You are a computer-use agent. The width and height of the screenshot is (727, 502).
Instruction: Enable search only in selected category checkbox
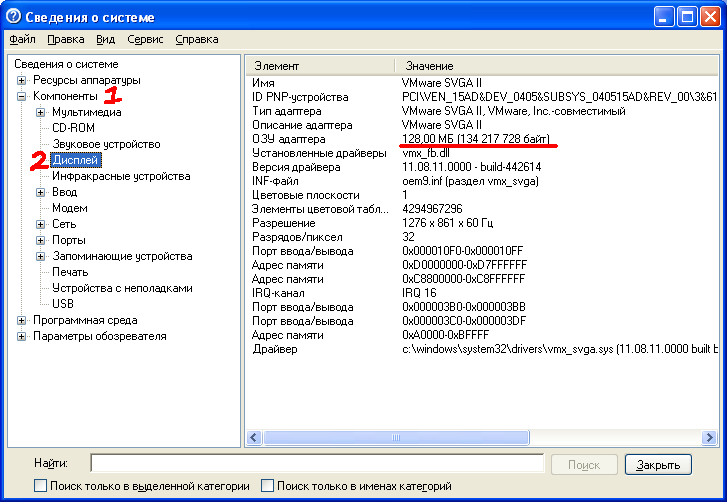tap(41, 486)
